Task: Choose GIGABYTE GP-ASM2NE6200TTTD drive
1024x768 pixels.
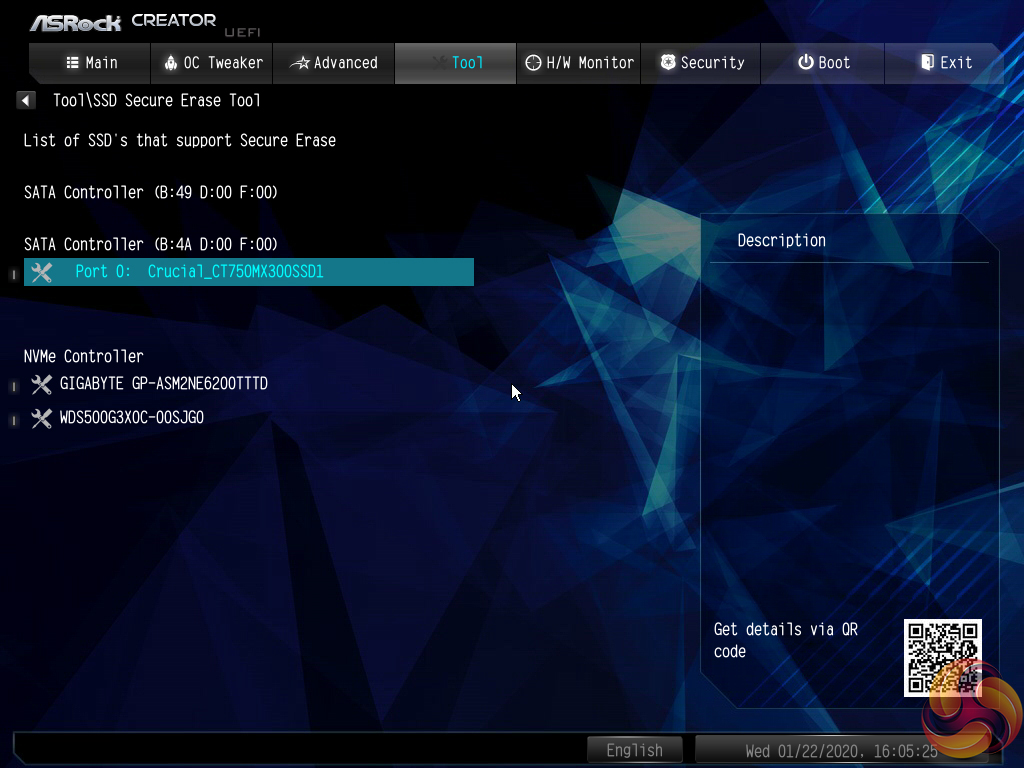Action: click(163, 384)
